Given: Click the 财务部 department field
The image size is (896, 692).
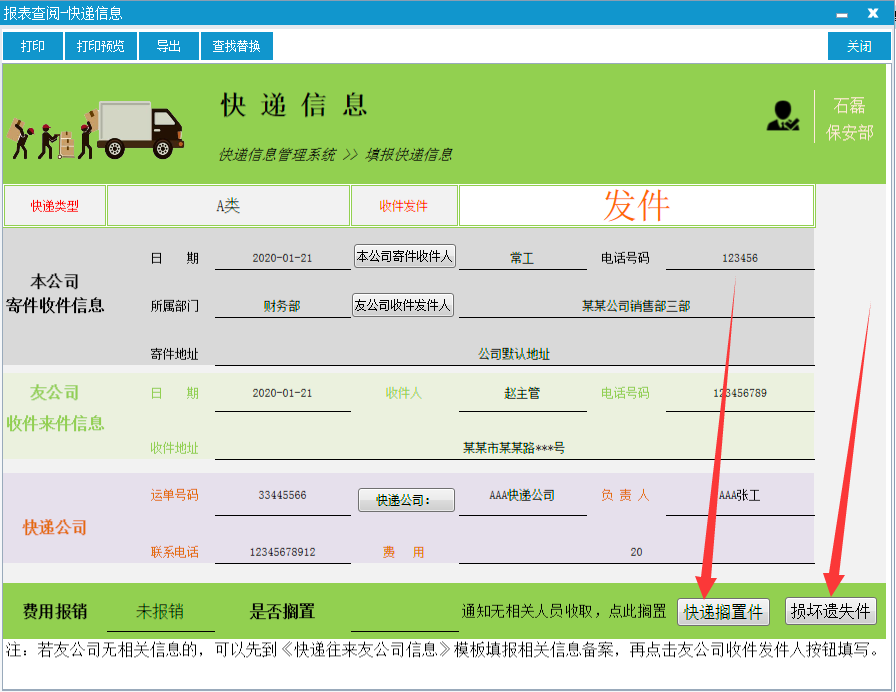Looking at the screenshot, I should [x=282, y=306].
